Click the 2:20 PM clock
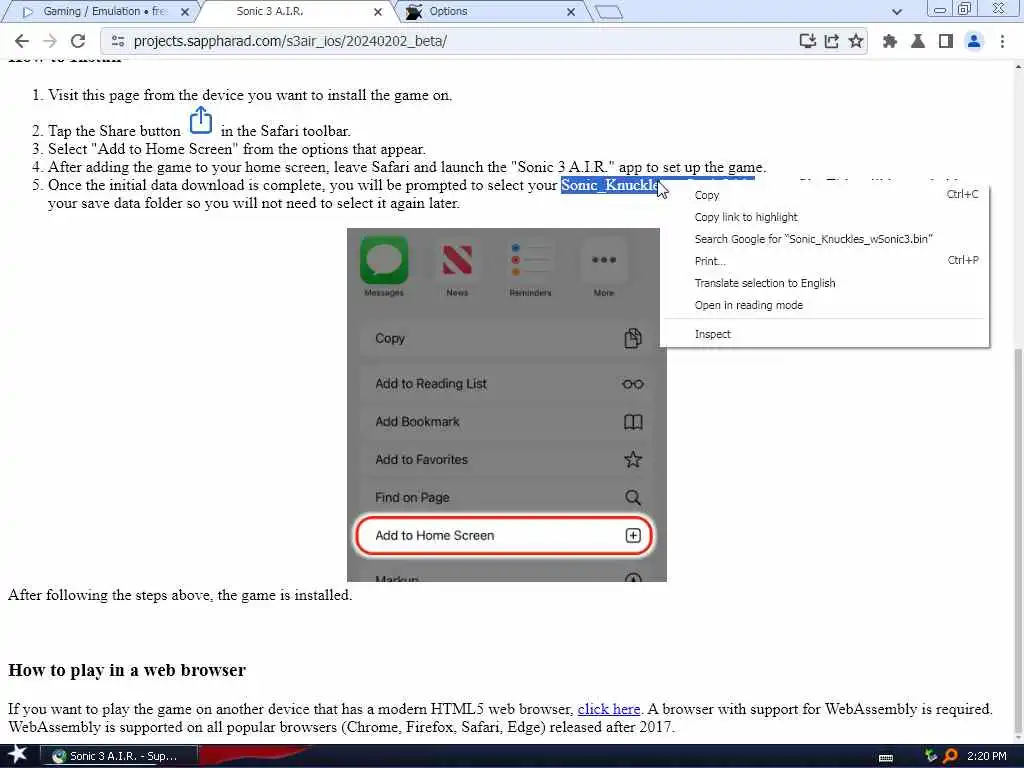This screenshot has height=768, width=1024. 986,756
